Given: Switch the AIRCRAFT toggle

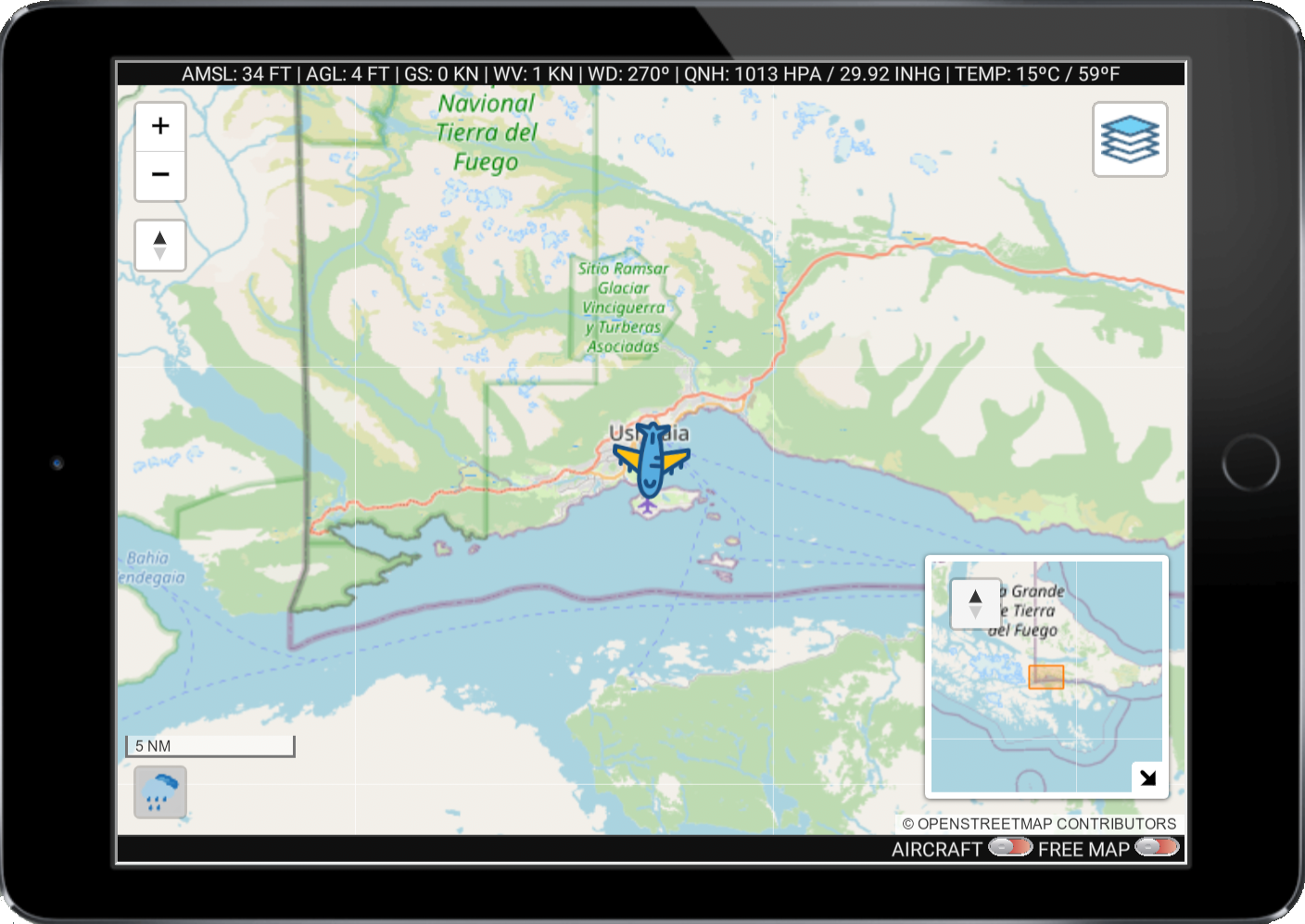Looking at the screenshot, I should 1009,847.
